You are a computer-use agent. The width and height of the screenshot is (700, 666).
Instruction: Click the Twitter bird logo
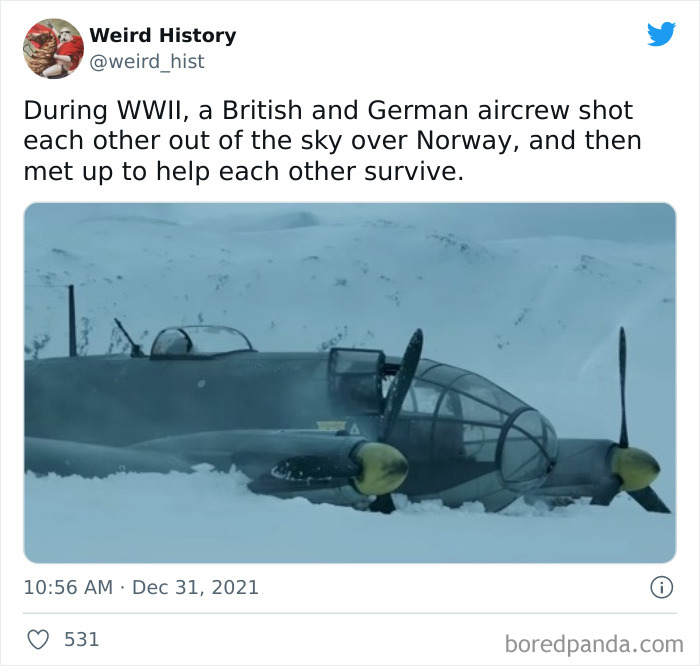661,34
